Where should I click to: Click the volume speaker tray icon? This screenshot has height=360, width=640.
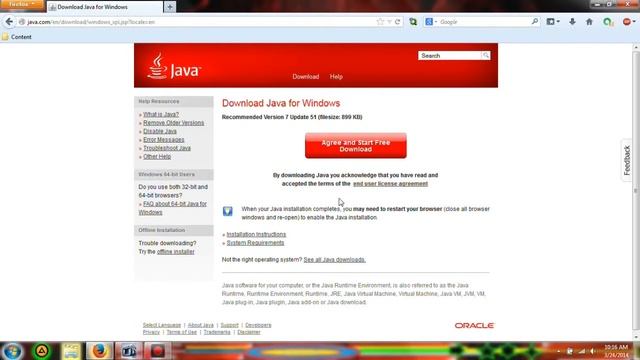click(592, 351)
